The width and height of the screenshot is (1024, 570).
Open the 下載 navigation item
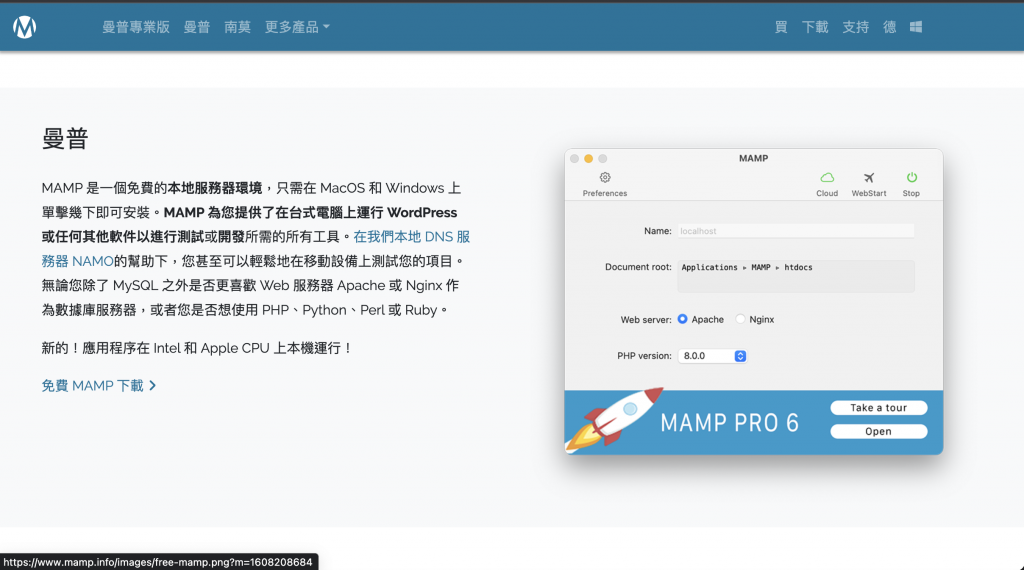(815, 27)
